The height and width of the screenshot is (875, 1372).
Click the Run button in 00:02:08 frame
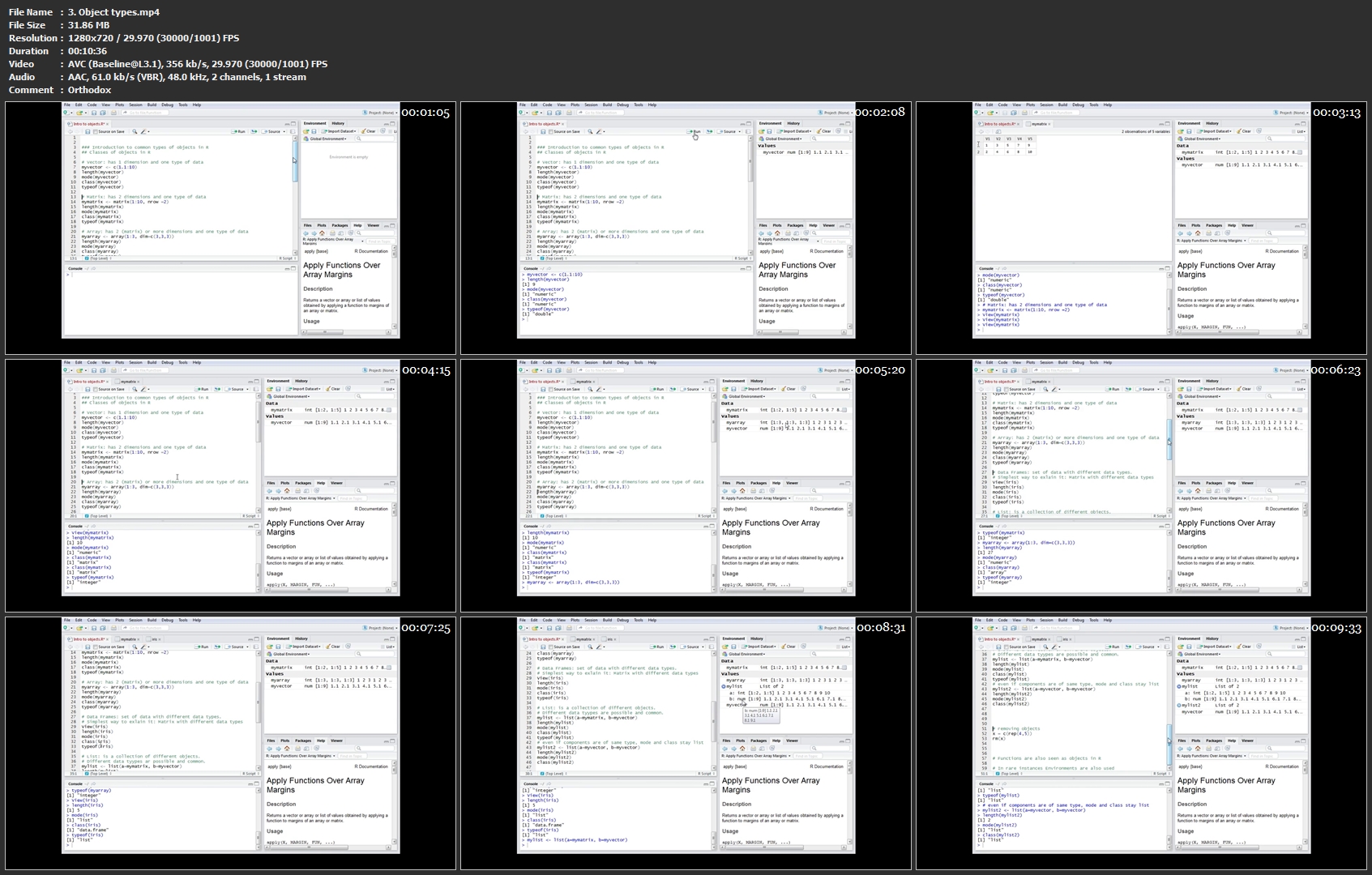(x=695, y=131)
